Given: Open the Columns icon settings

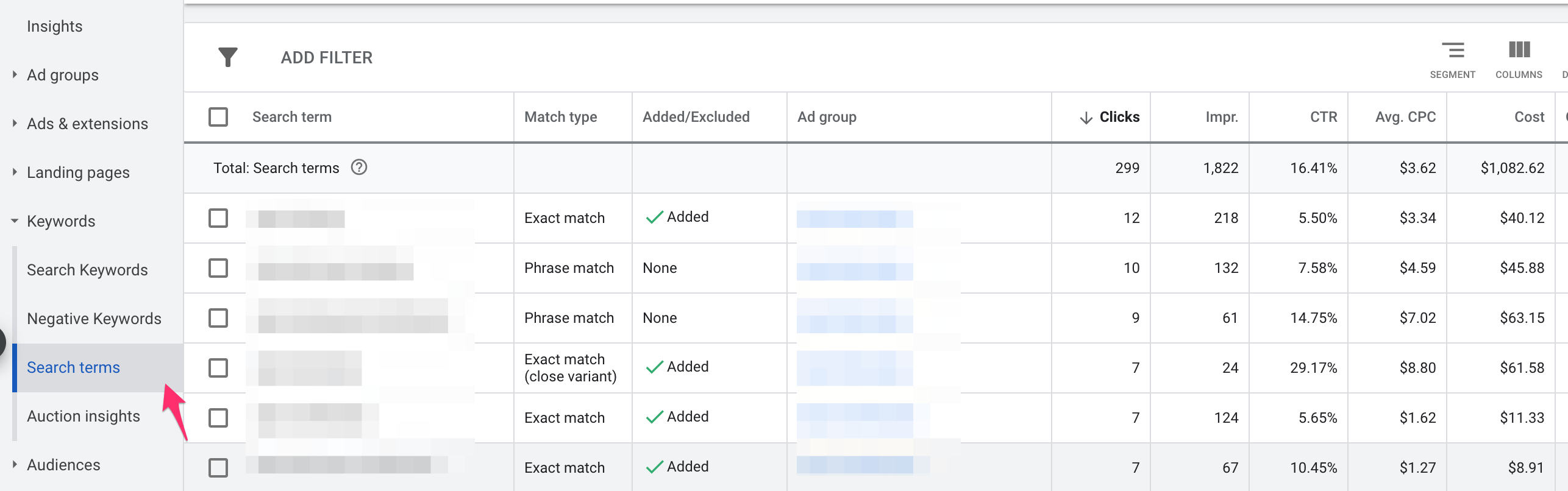Looking at the screenshot, I should tap(1519, 51).
